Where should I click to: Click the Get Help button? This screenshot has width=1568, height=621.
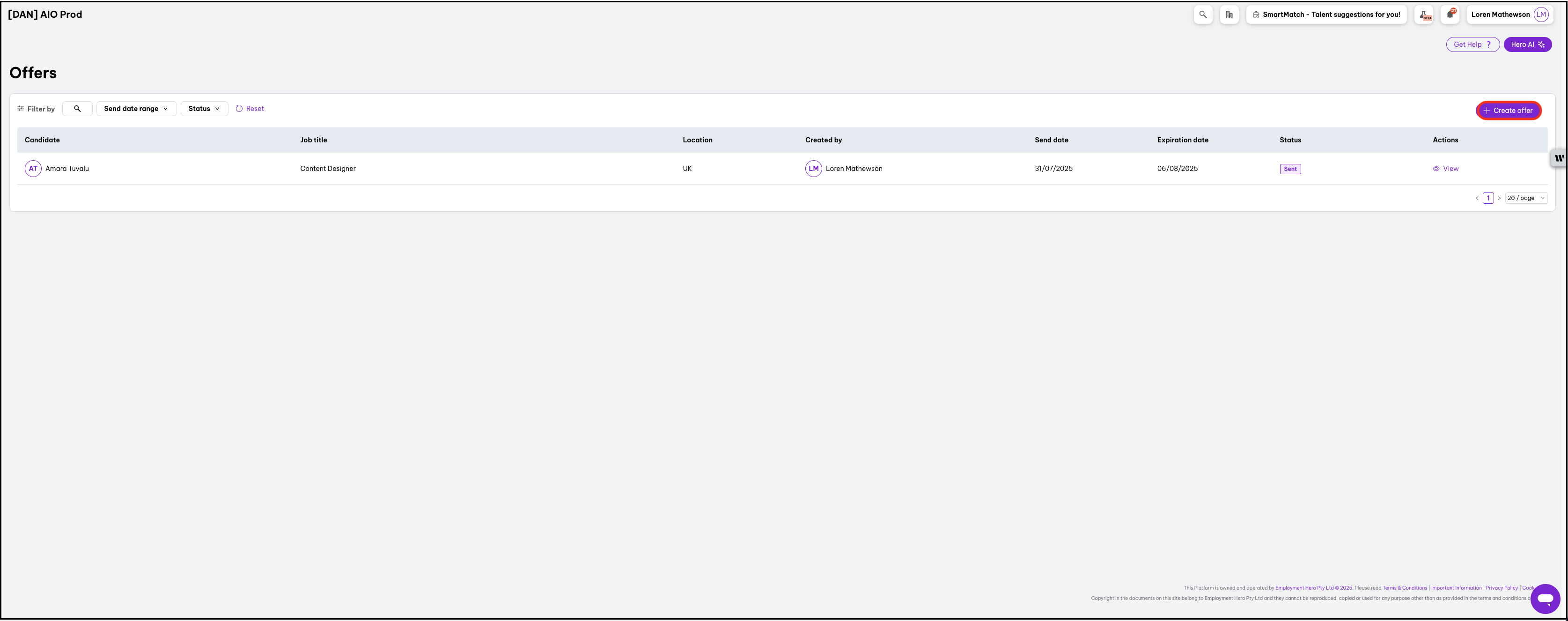(1472, 44)
